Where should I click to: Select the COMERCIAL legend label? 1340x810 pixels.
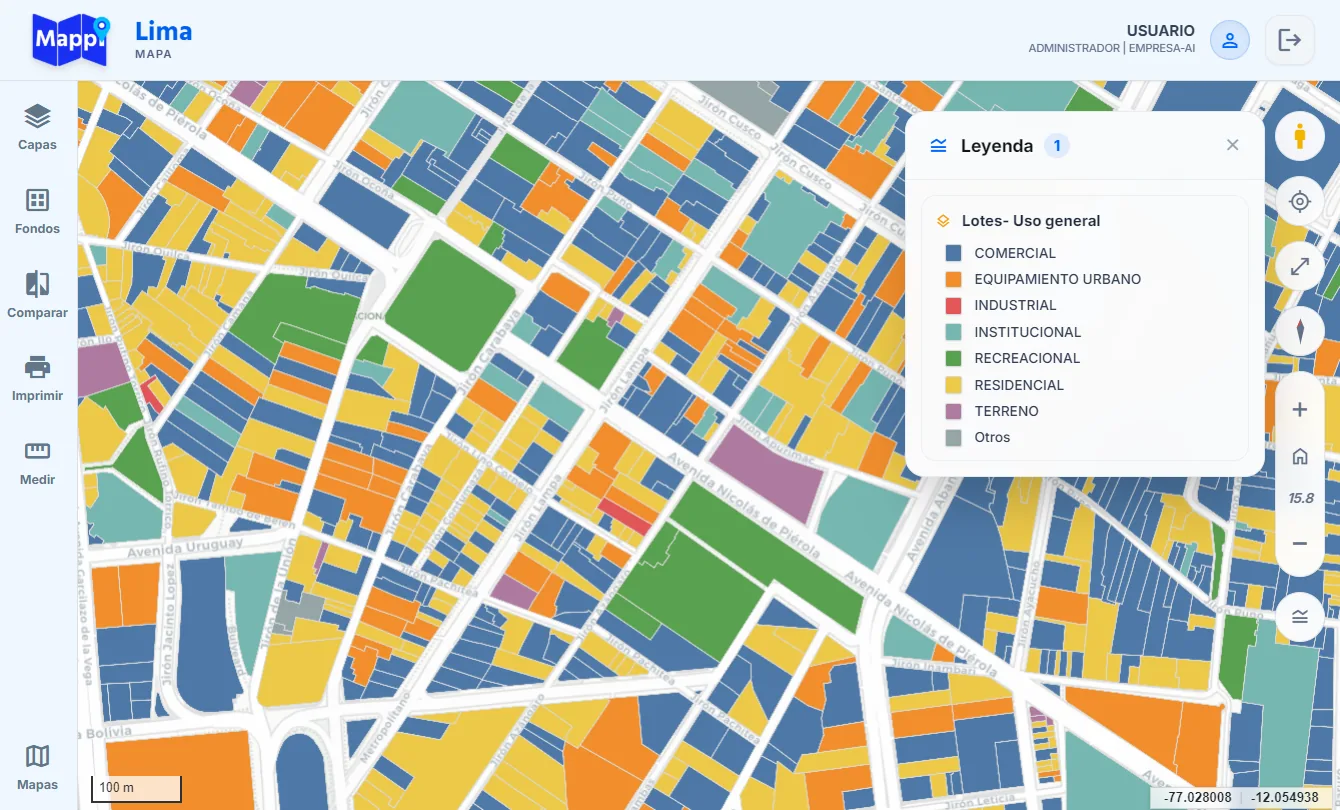click(x=1015, y=254)
